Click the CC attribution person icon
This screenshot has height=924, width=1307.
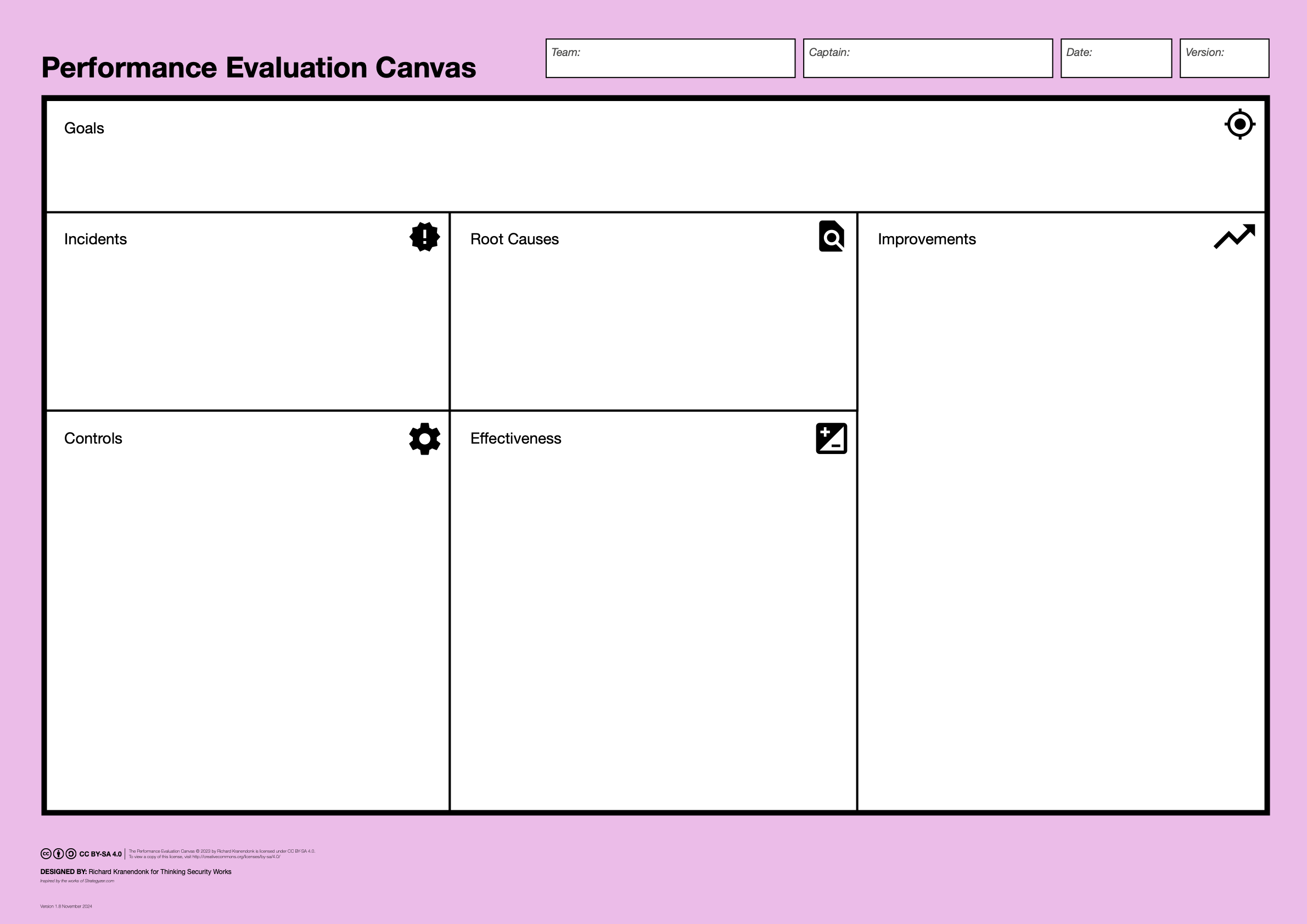click(59, 854)
